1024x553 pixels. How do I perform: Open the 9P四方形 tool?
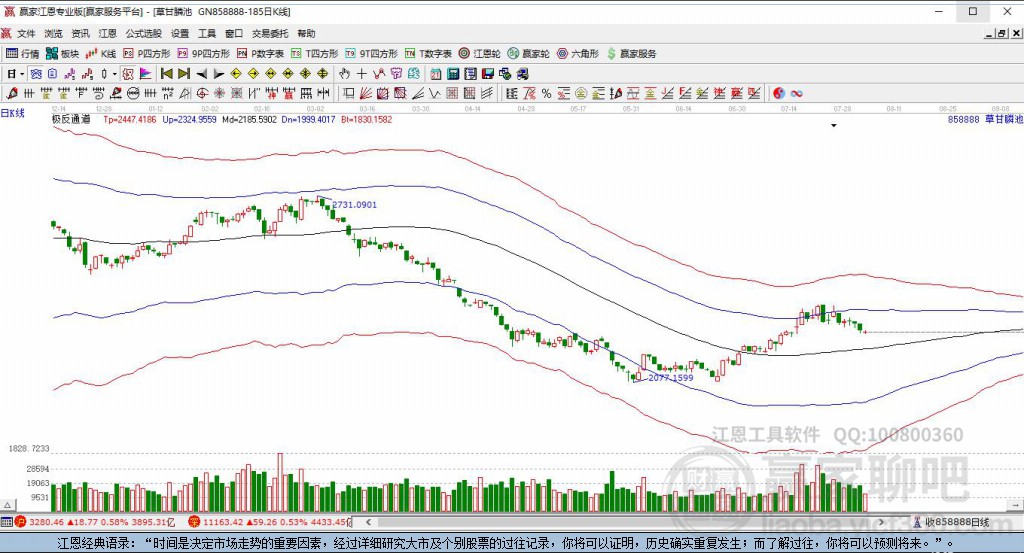pos(204,54)
